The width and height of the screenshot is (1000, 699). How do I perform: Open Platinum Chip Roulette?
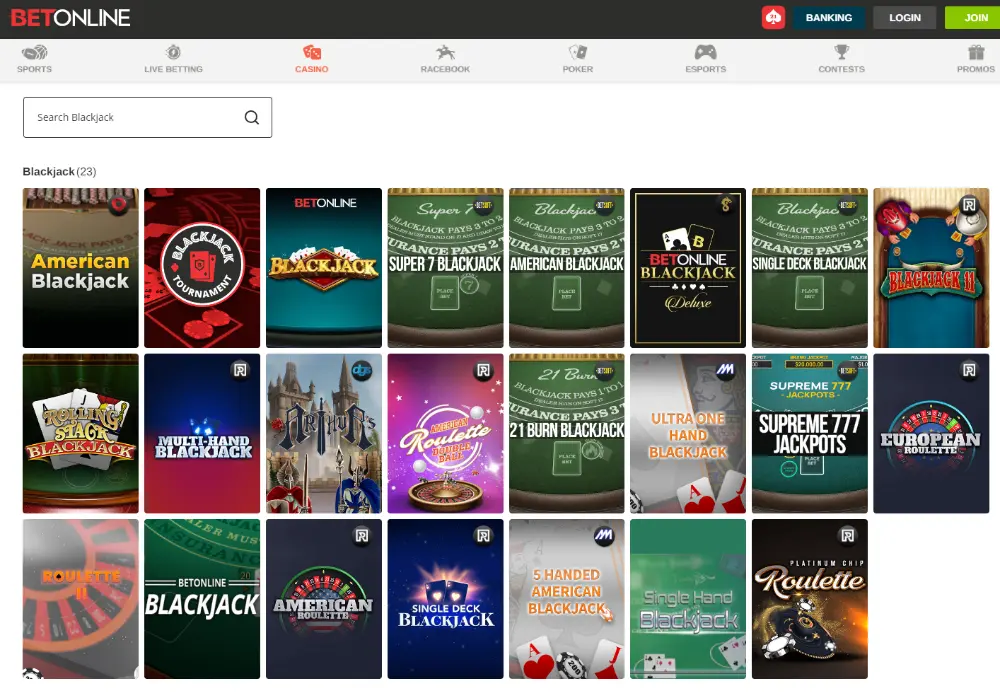810,599
